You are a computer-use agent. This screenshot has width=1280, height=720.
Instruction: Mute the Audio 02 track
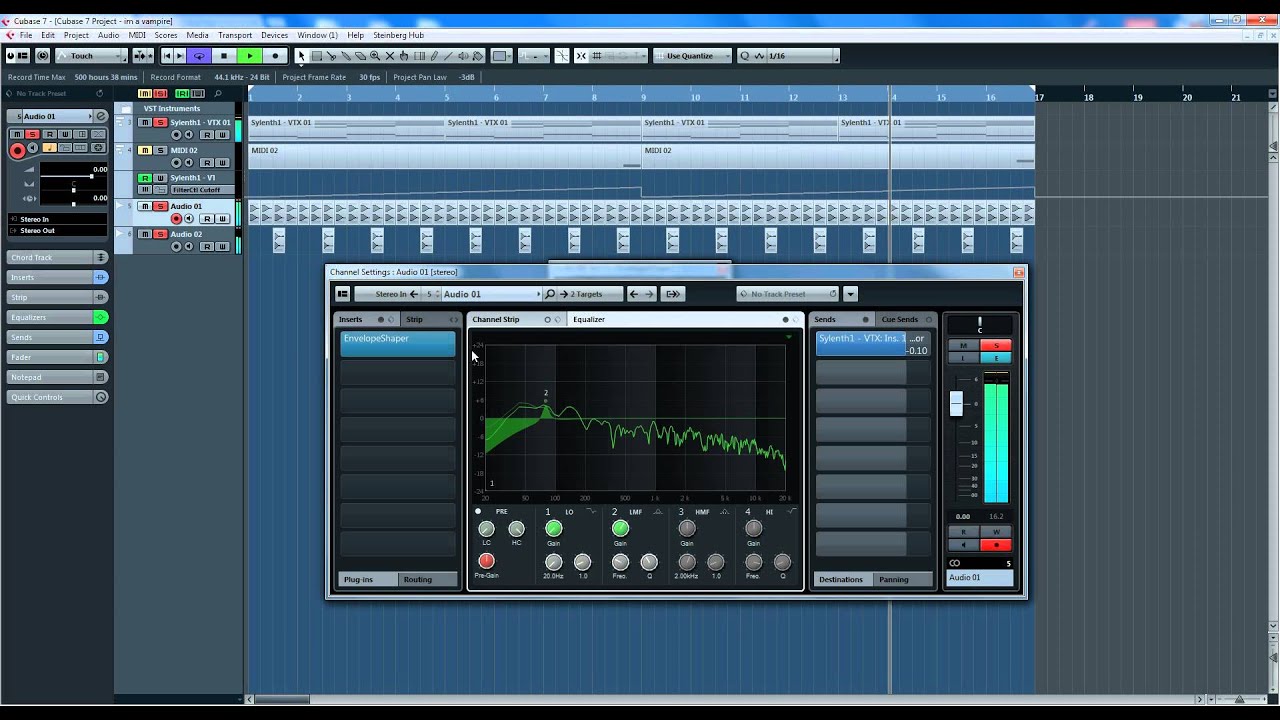pos(144,235)
